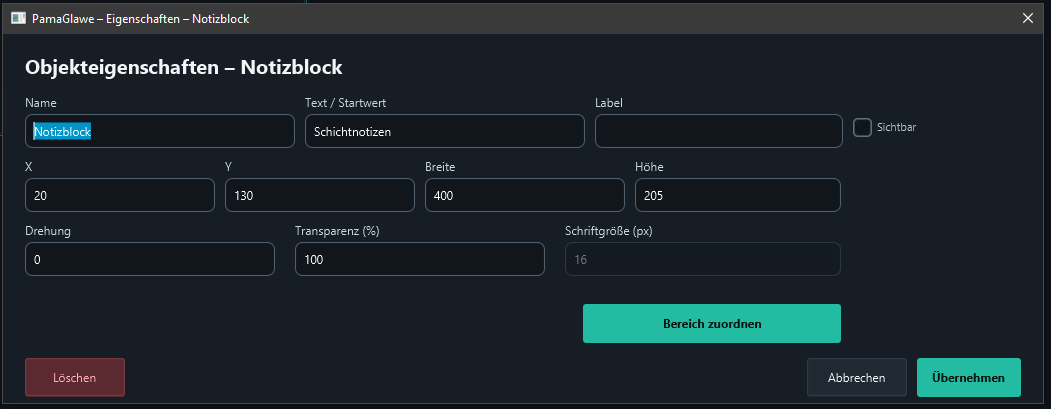Click the red Löschen button
The height and width of the screenshot is (409, 1051).
click(x=75, y=377)
